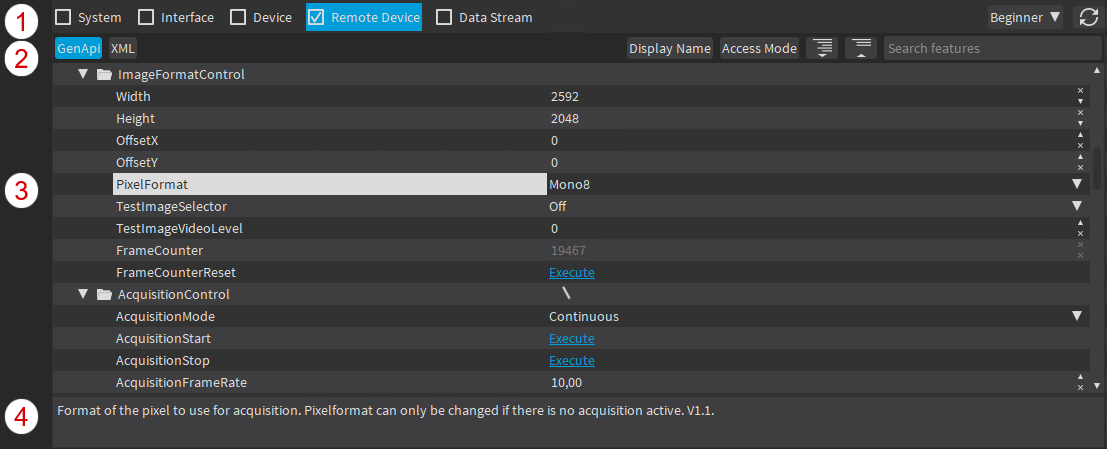Open the PixelFormat Mono8 dropdown

click(1077, 184)
